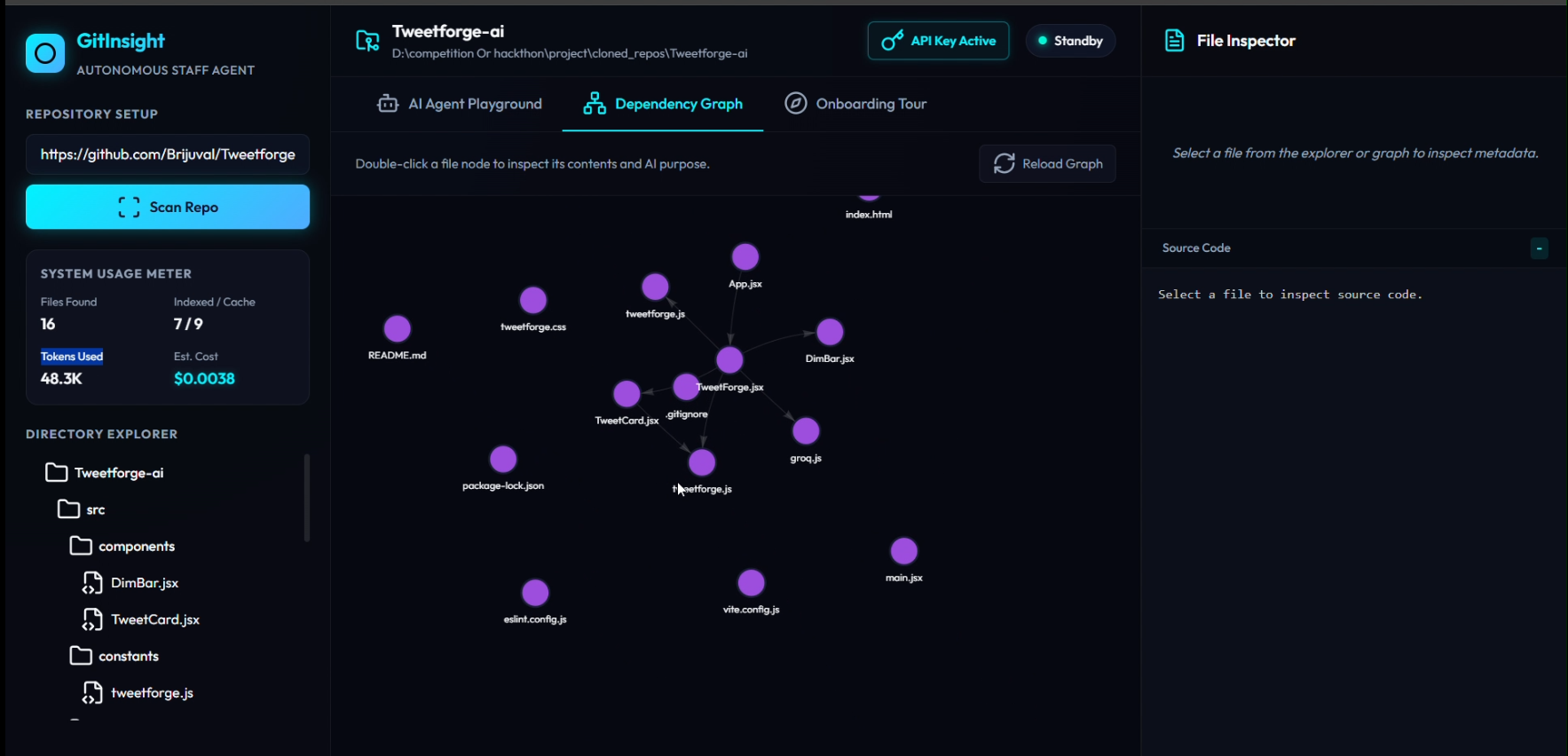Viewport: 1568px width, 756px height.
Task: Click the repository path under Tweetforge-ai title
Action: (570, 53)
